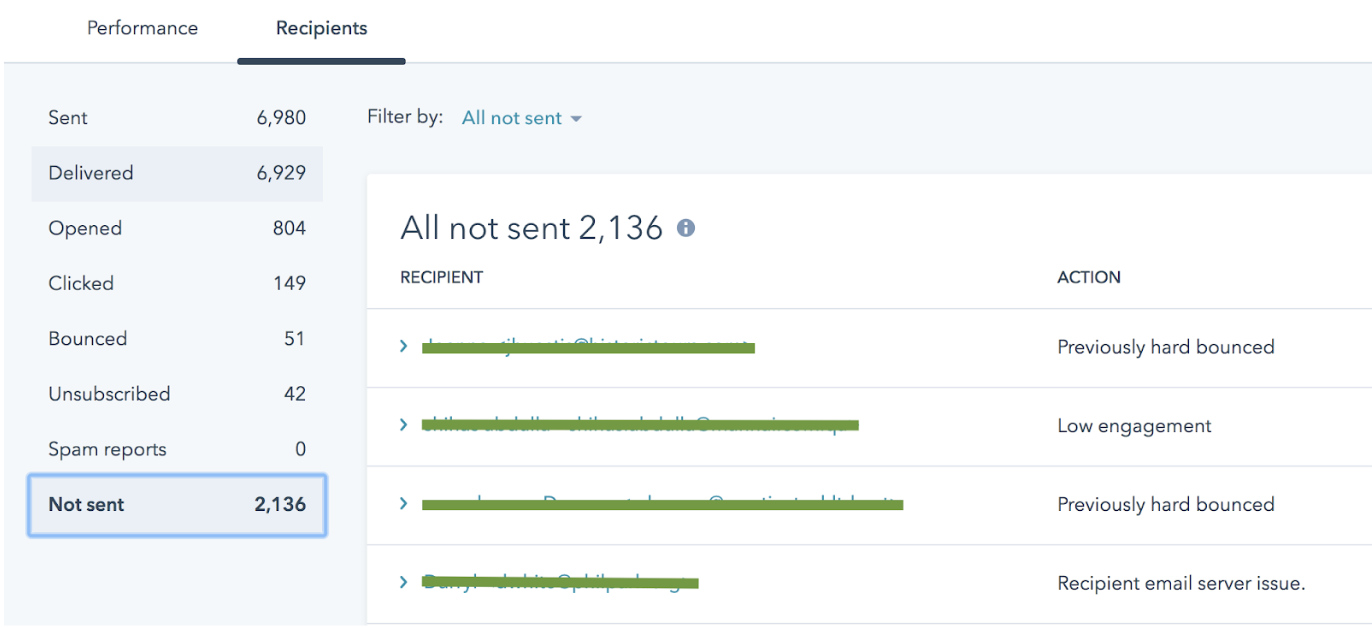The width and height of the screenshot is (1372, 628).
Task: Open the Unsubscribed recipient list
Action: 110,393
